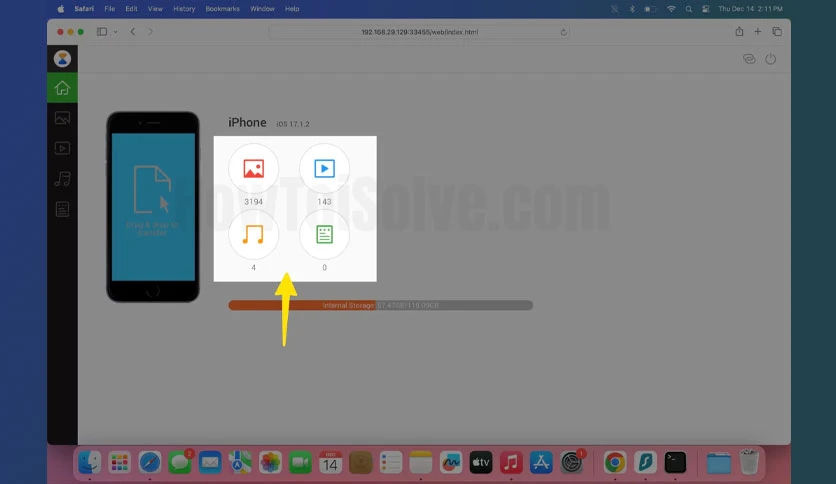Viewport: 836px width, 484px height.
Task: Click the link connection icon near power
Action: (x=749, y=59)
